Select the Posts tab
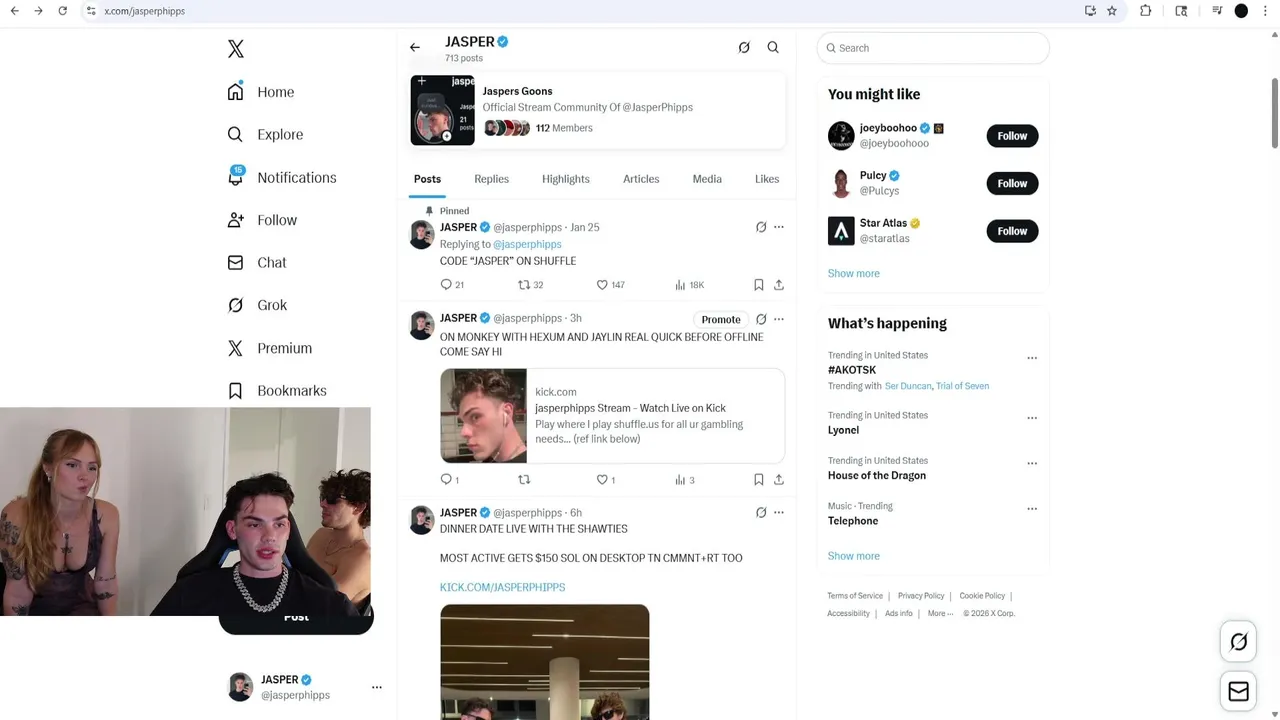 [x=427, y=179]
